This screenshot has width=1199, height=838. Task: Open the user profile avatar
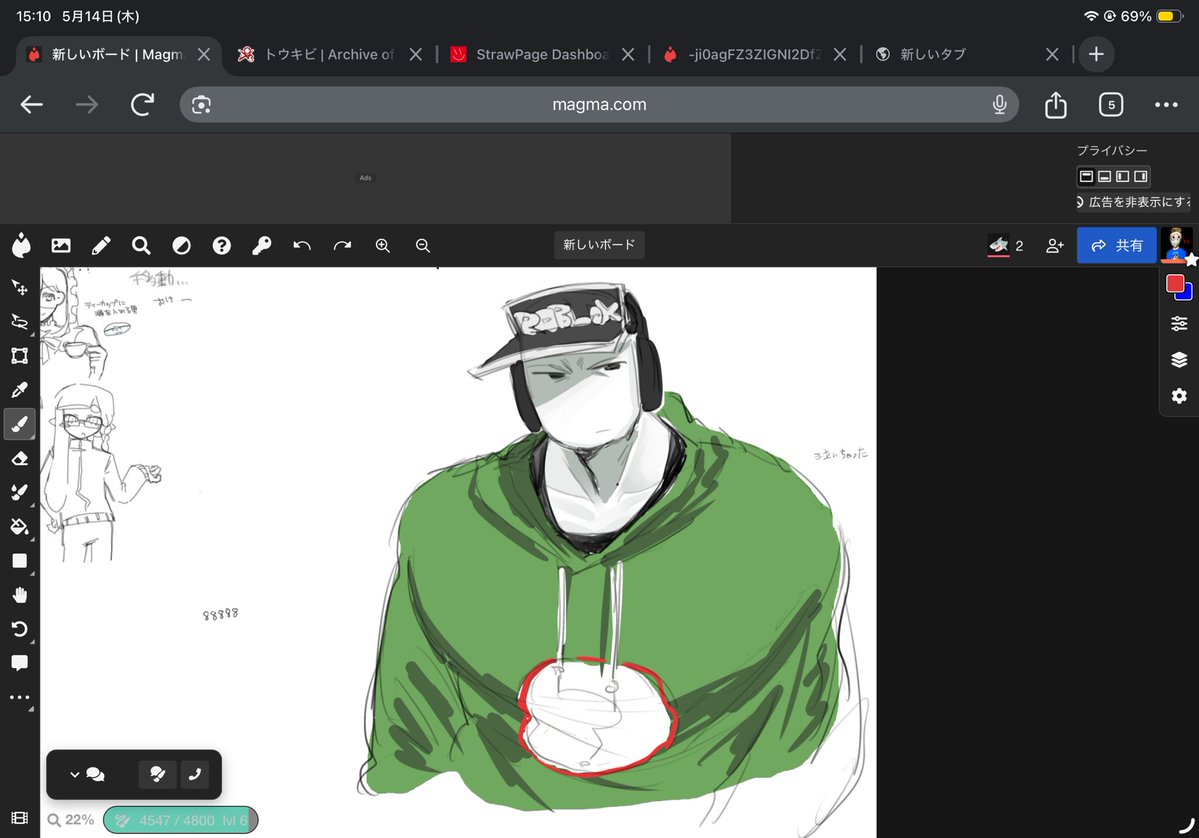[1176, 245]
